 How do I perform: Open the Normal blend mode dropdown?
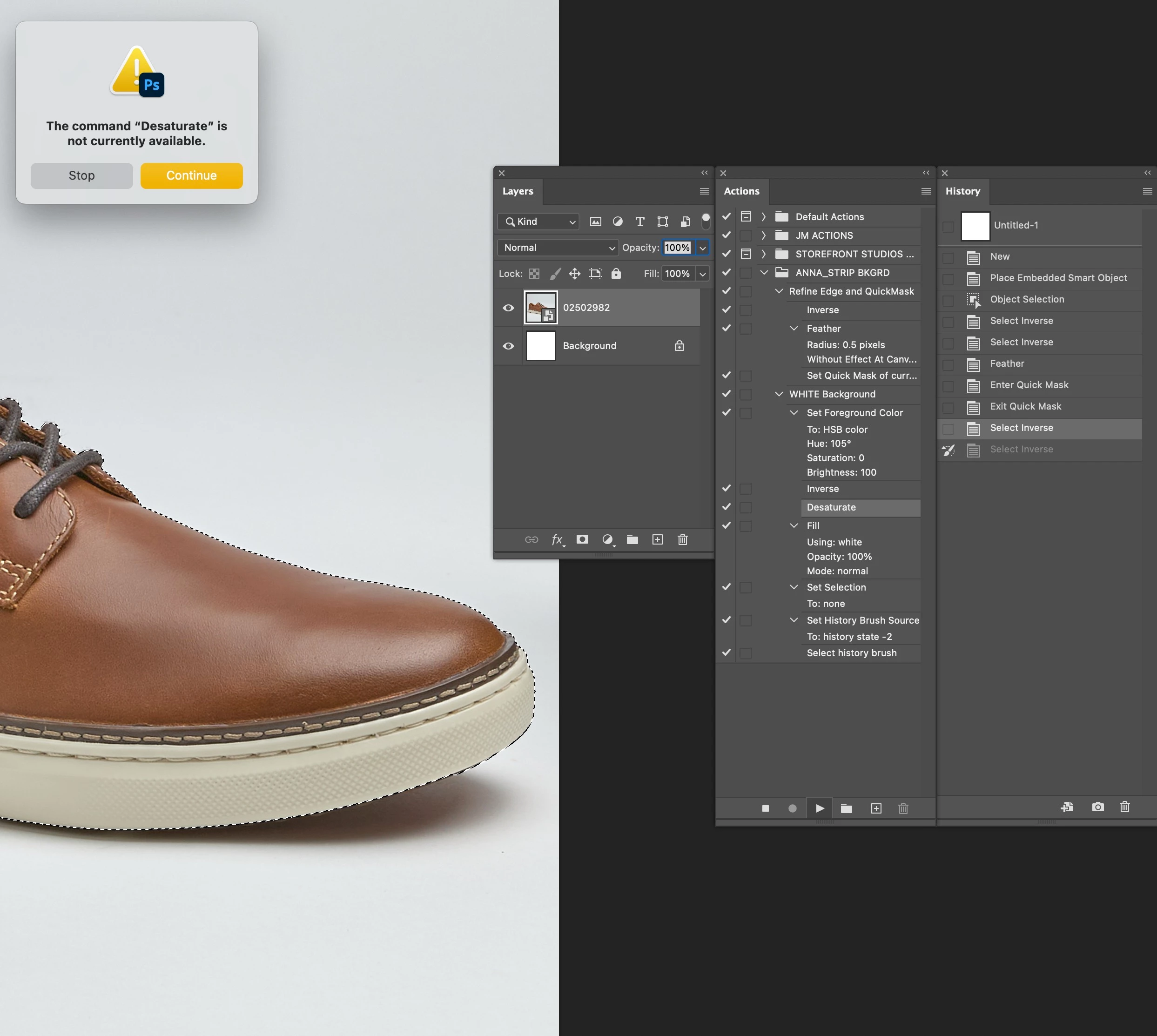click(558, 248)
